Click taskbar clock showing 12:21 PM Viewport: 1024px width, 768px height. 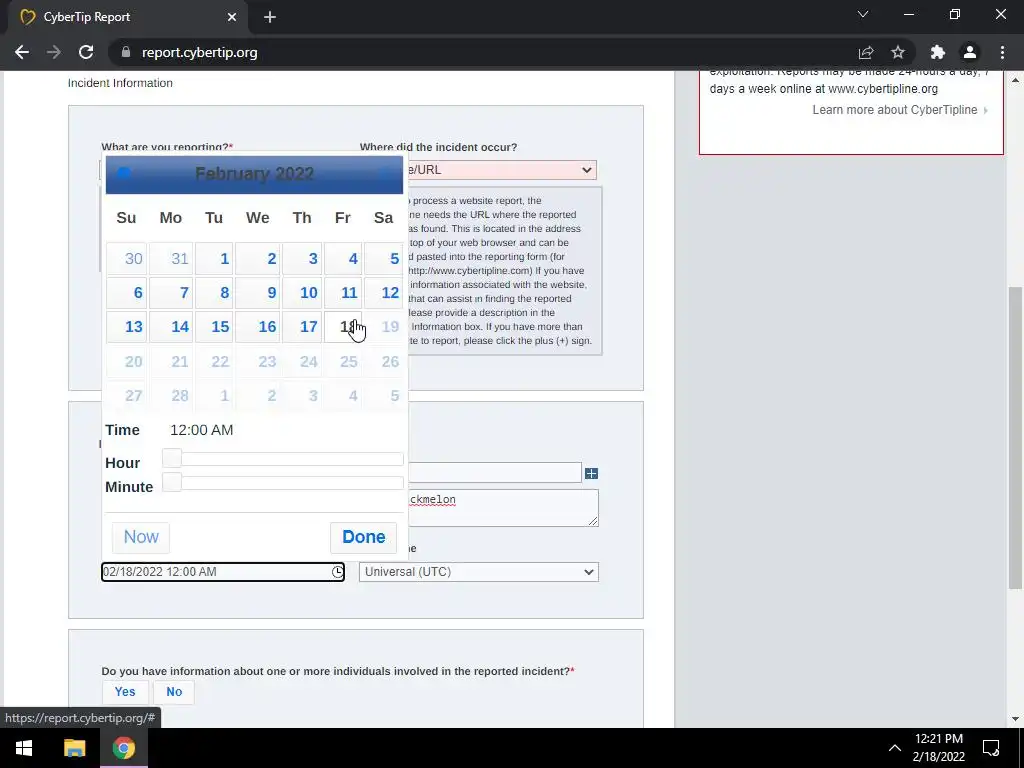click(938, 748)
